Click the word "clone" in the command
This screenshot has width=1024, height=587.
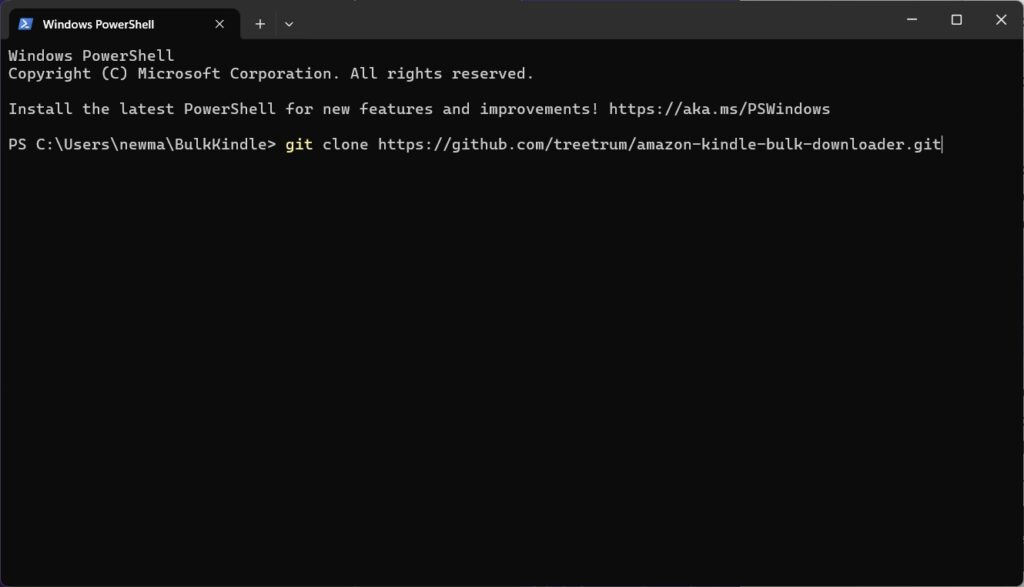(345, 145)
